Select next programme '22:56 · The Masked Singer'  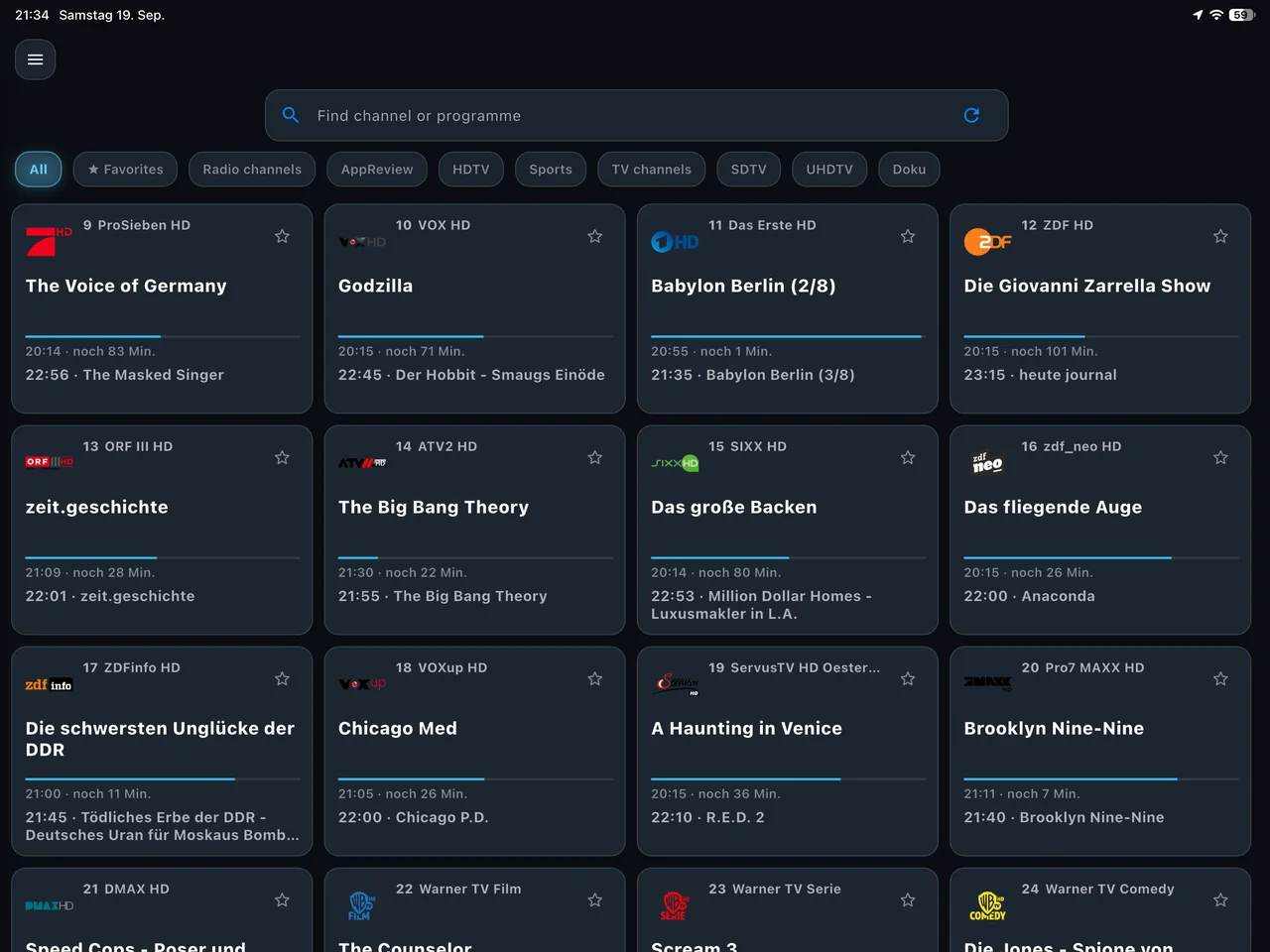coord(125,375)
